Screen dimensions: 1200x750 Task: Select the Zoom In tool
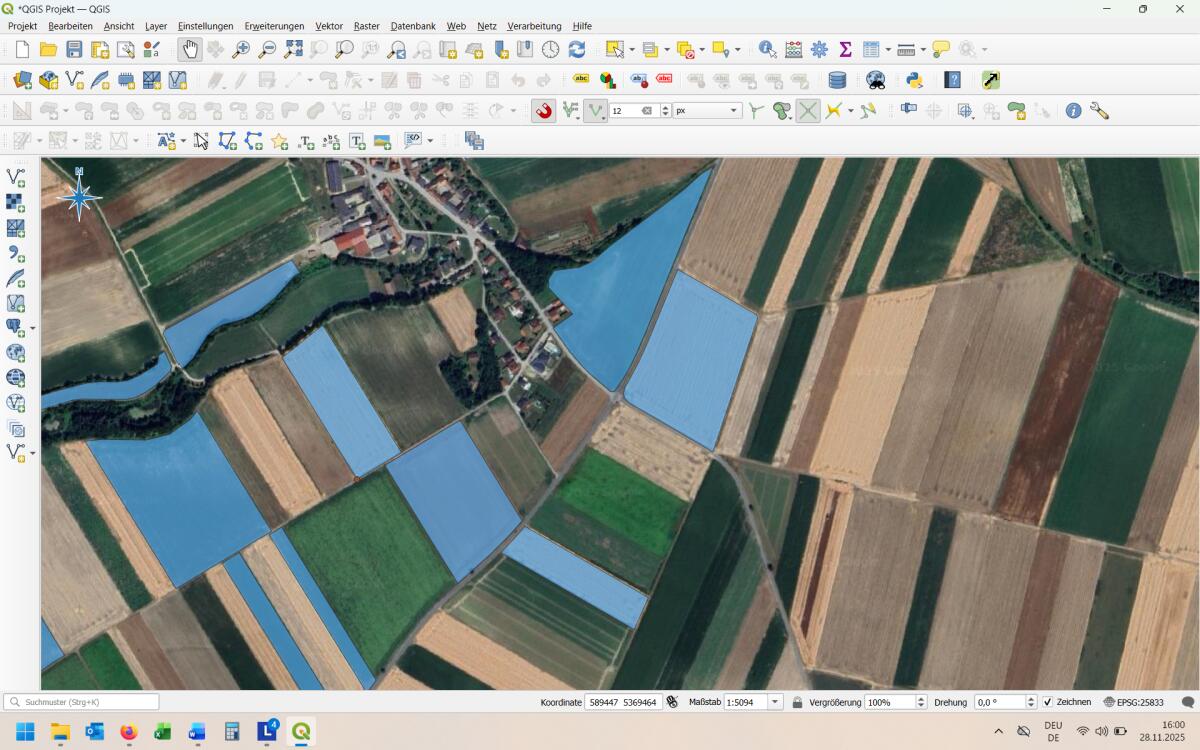pos(242,48)
